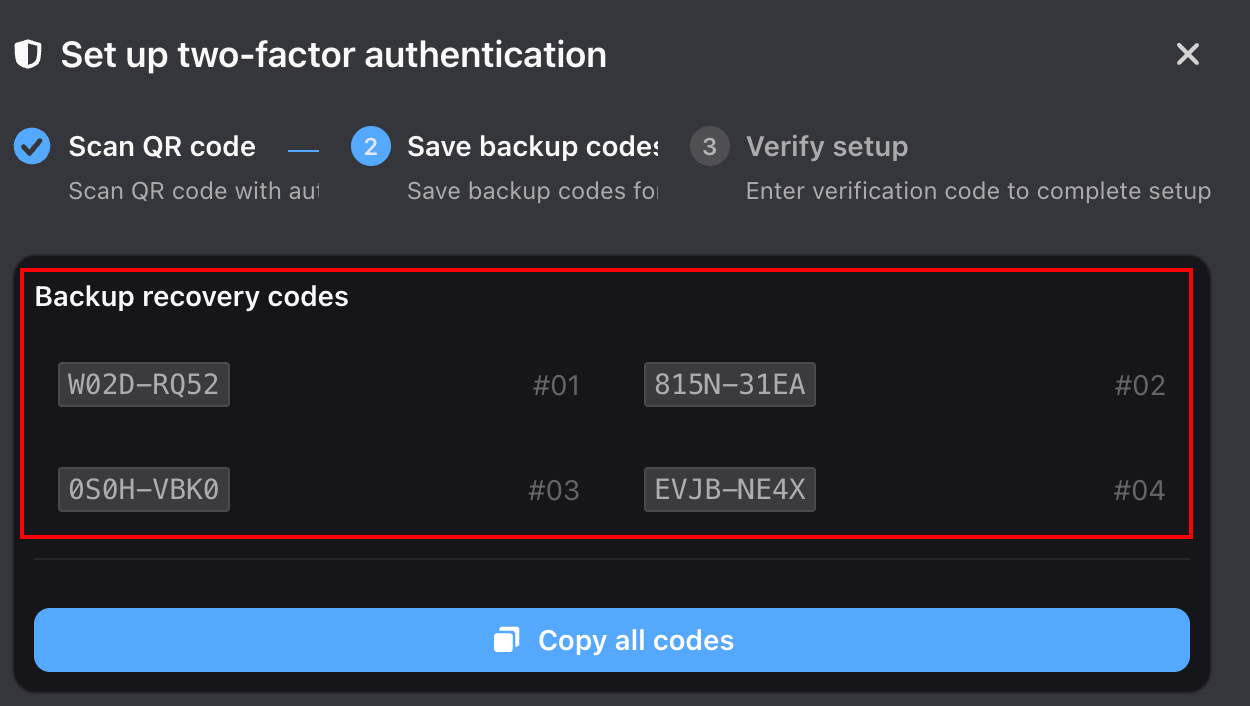
Task: Go back to the Scan QR code step
Action: coord(162,147)
